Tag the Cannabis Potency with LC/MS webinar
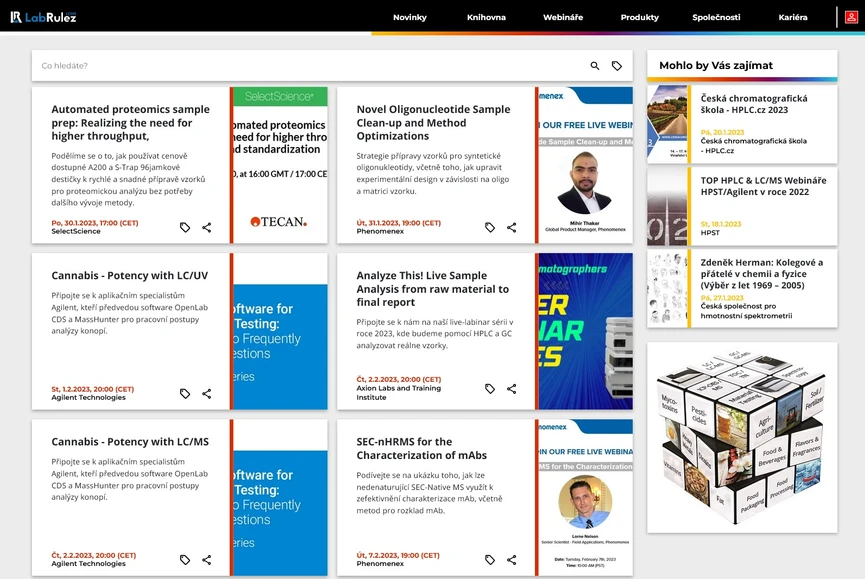The height and width of the screenshot is (579, 865). [185, 560]
